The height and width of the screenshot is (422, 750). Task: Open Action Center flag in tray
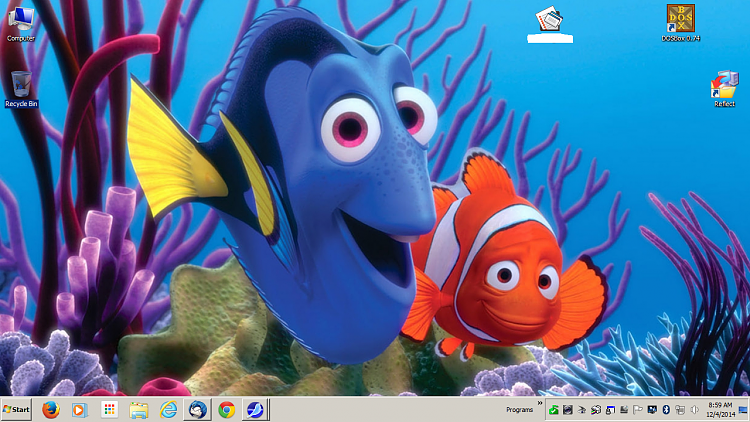click(638, 410)
